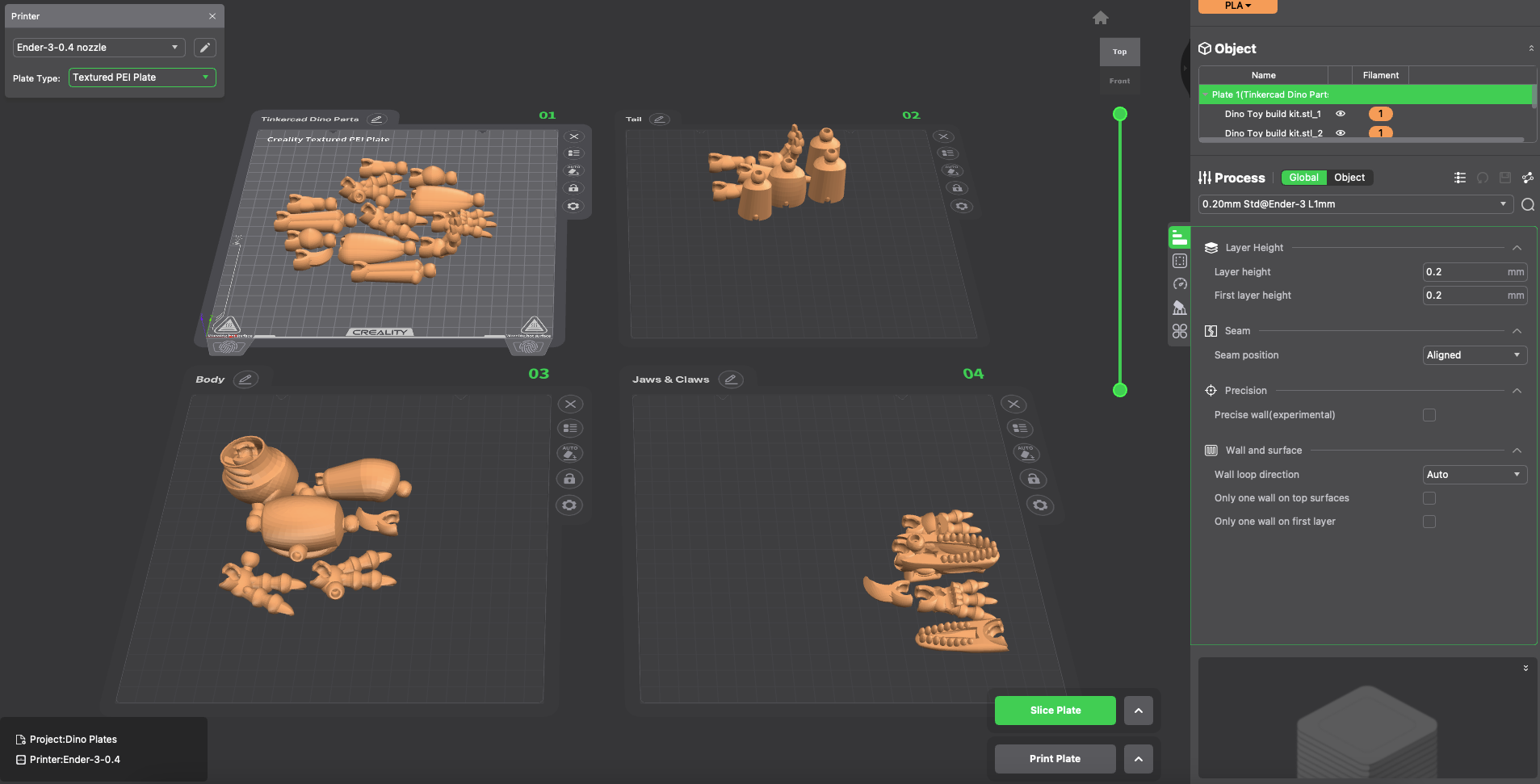
Task: Switch to the Others settings tab
Action: 1180,330
